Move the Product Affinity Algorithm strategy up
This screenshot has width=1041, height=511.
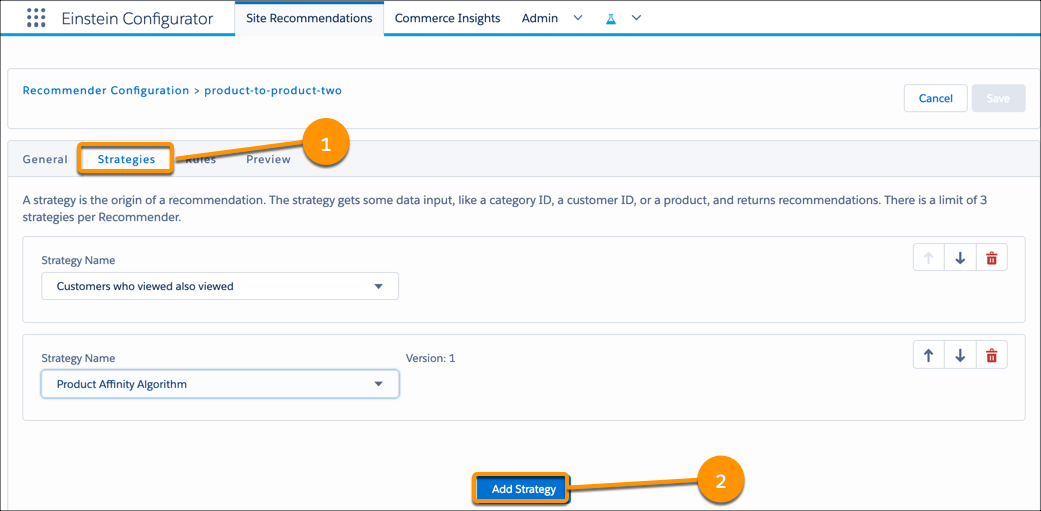point(929,356)
